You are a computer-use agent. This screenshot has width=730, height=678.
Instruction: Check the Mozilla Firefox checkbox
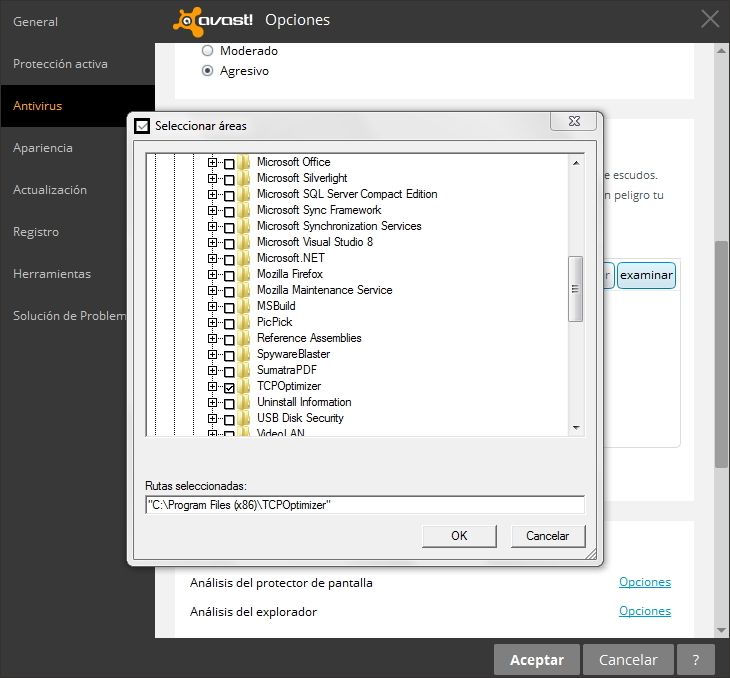click(229, 276)
